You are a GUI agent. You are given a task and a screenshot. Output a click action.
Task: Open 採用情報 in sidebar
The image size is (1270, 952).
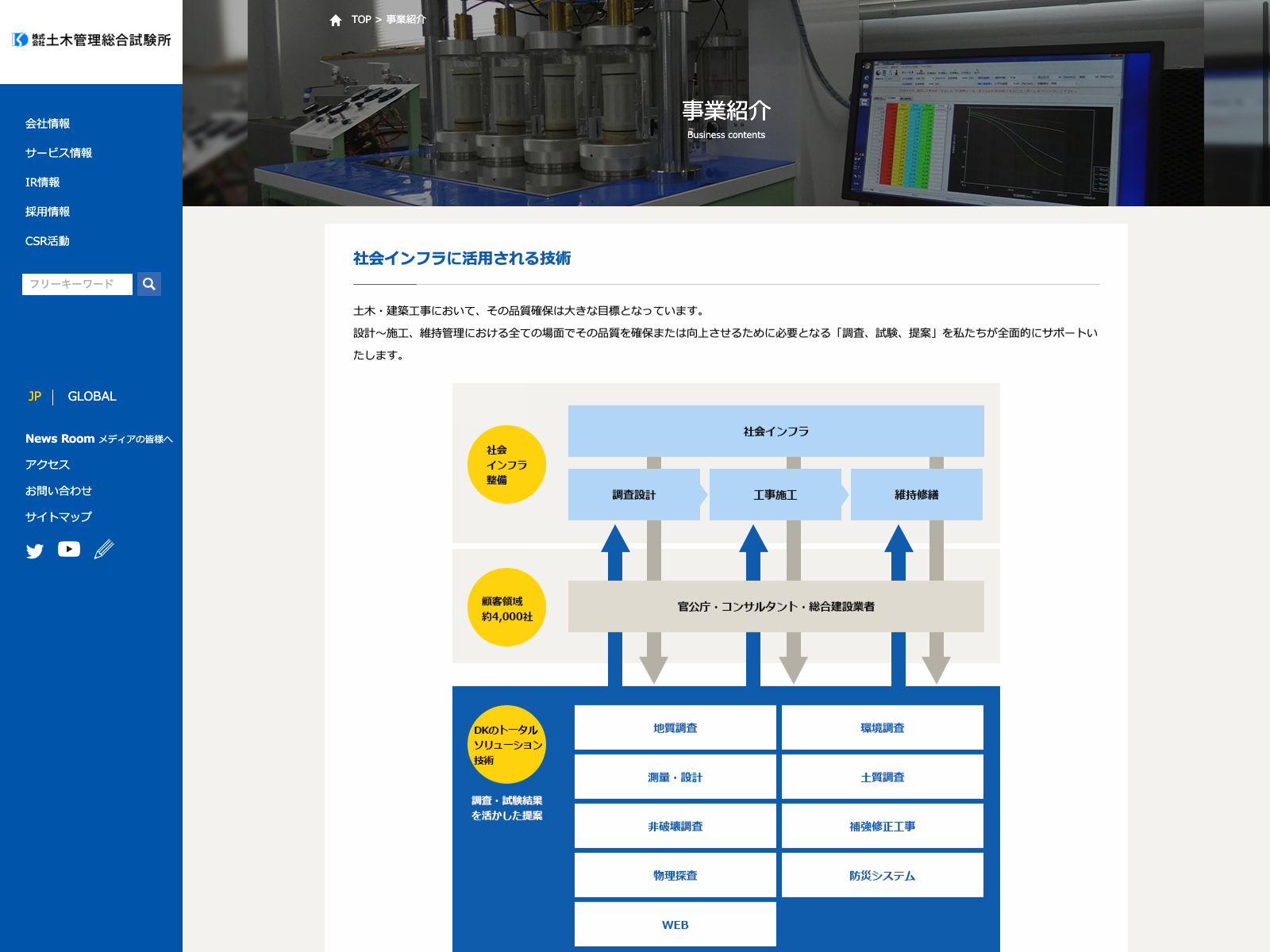tap(48, 212)
